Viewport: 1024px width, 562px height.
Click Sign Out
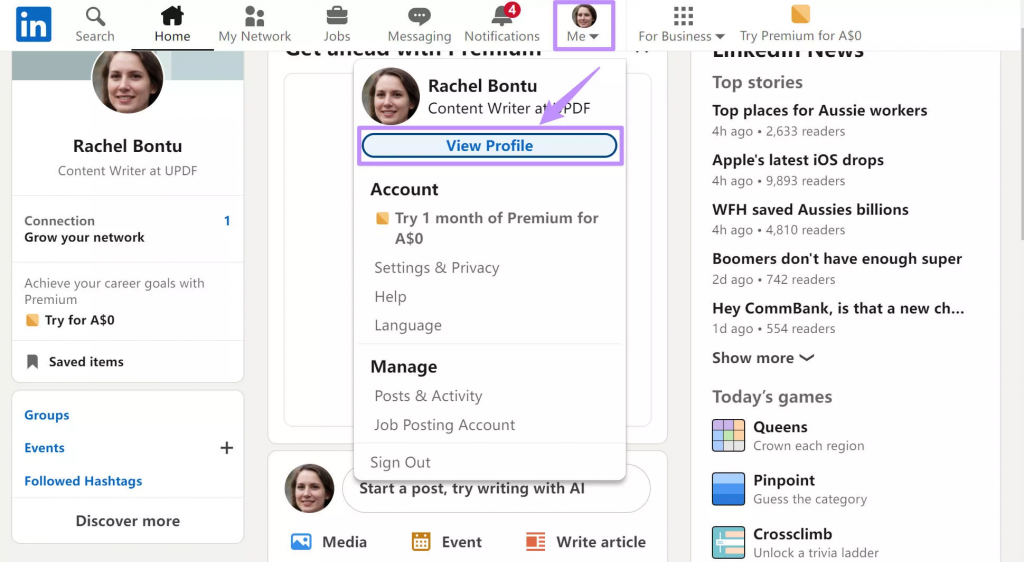coord(400,462)
